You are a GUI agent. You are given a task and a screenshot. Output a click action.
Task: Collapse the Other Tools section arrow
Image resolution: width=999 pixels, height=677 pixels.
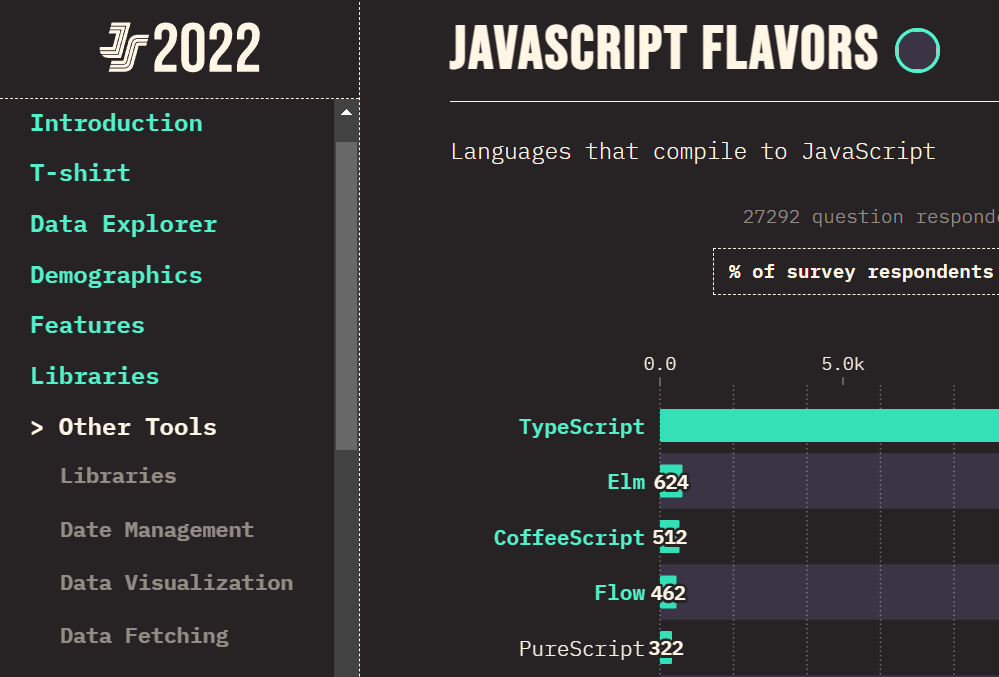pos(37,428)
